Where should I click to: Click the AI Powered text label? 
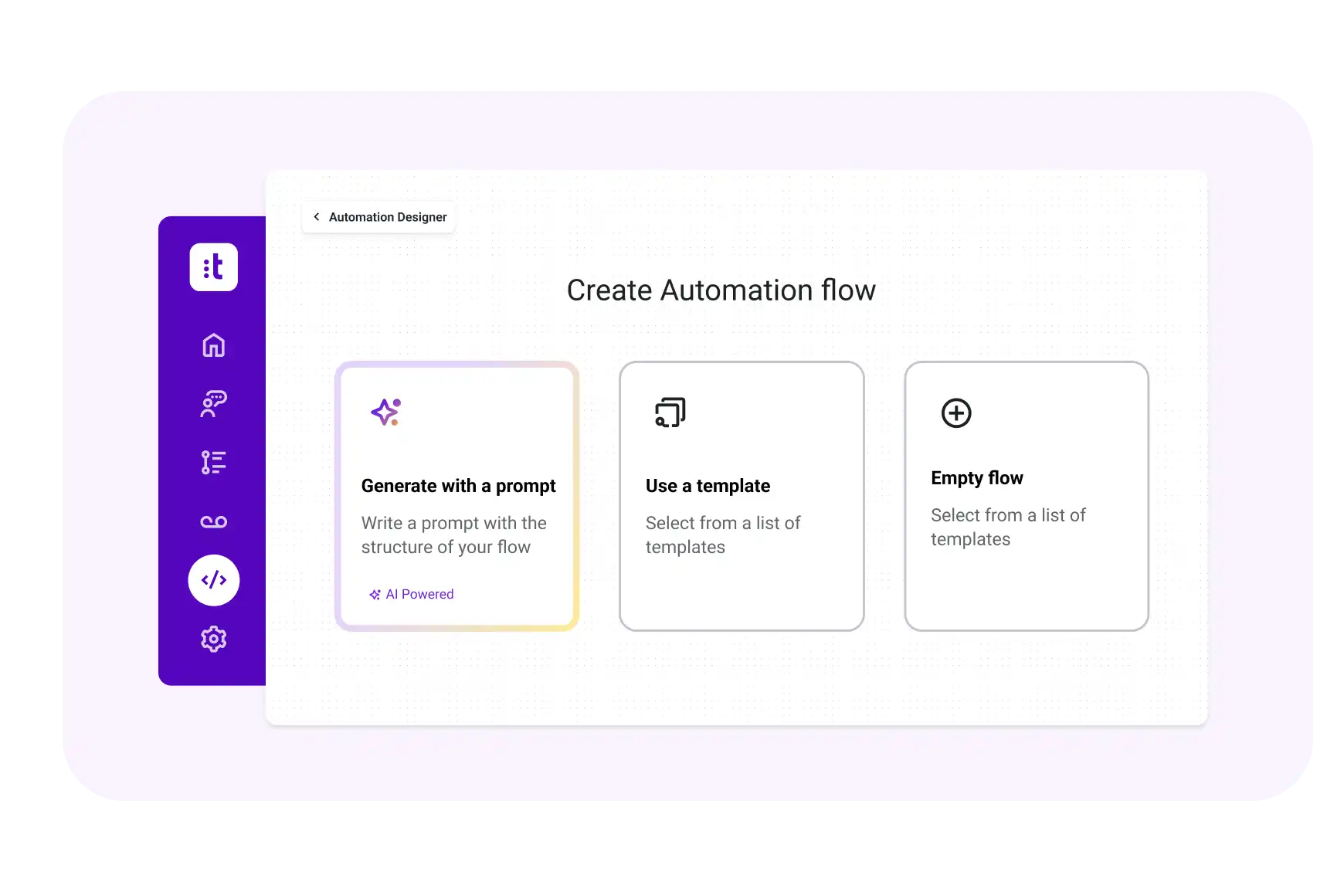(x=419, y=594)
